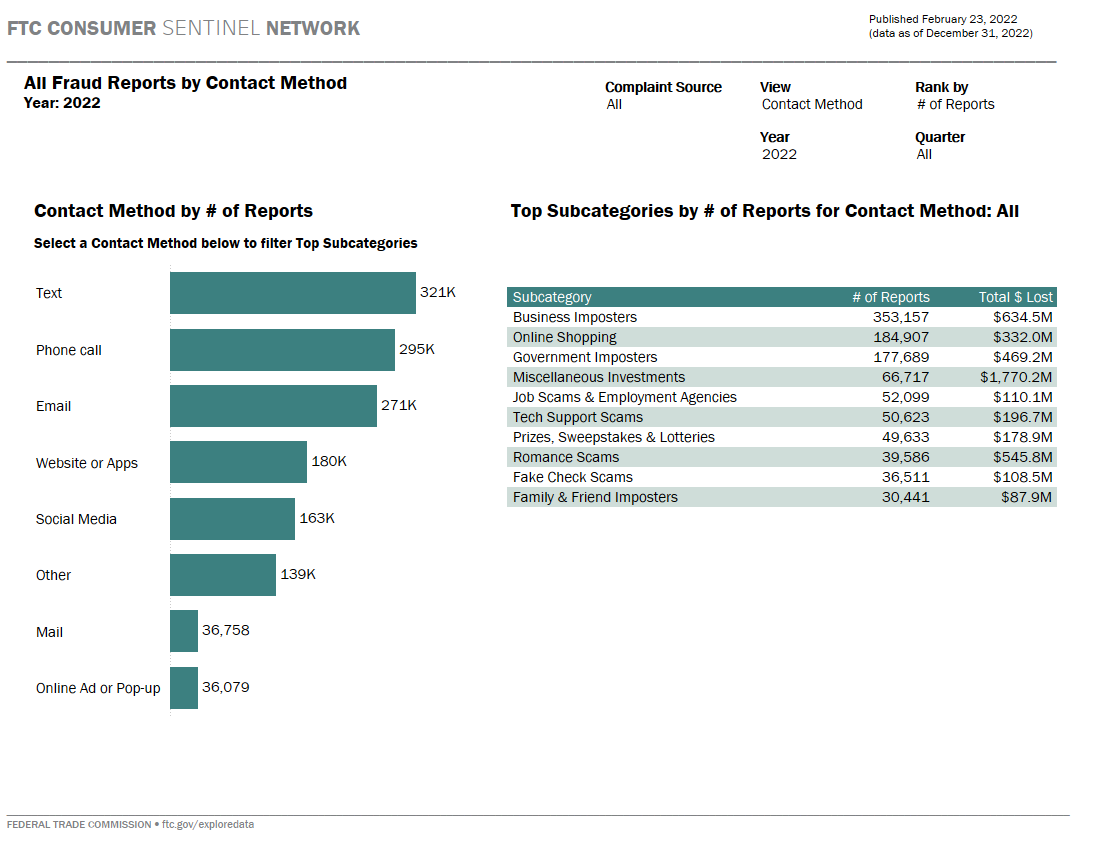Select the Phone call bar to filter subcategories

point(283,350)
